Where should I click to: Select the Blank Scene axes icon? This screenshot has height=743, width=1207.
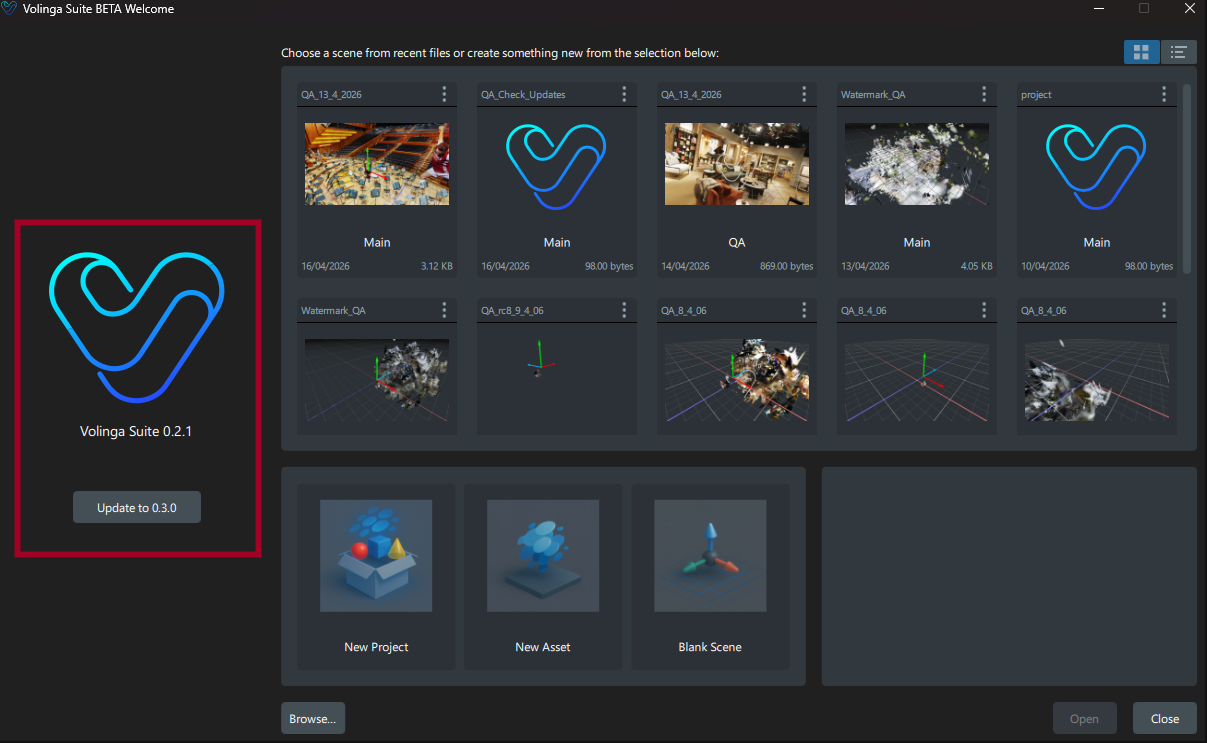point(710,556)
